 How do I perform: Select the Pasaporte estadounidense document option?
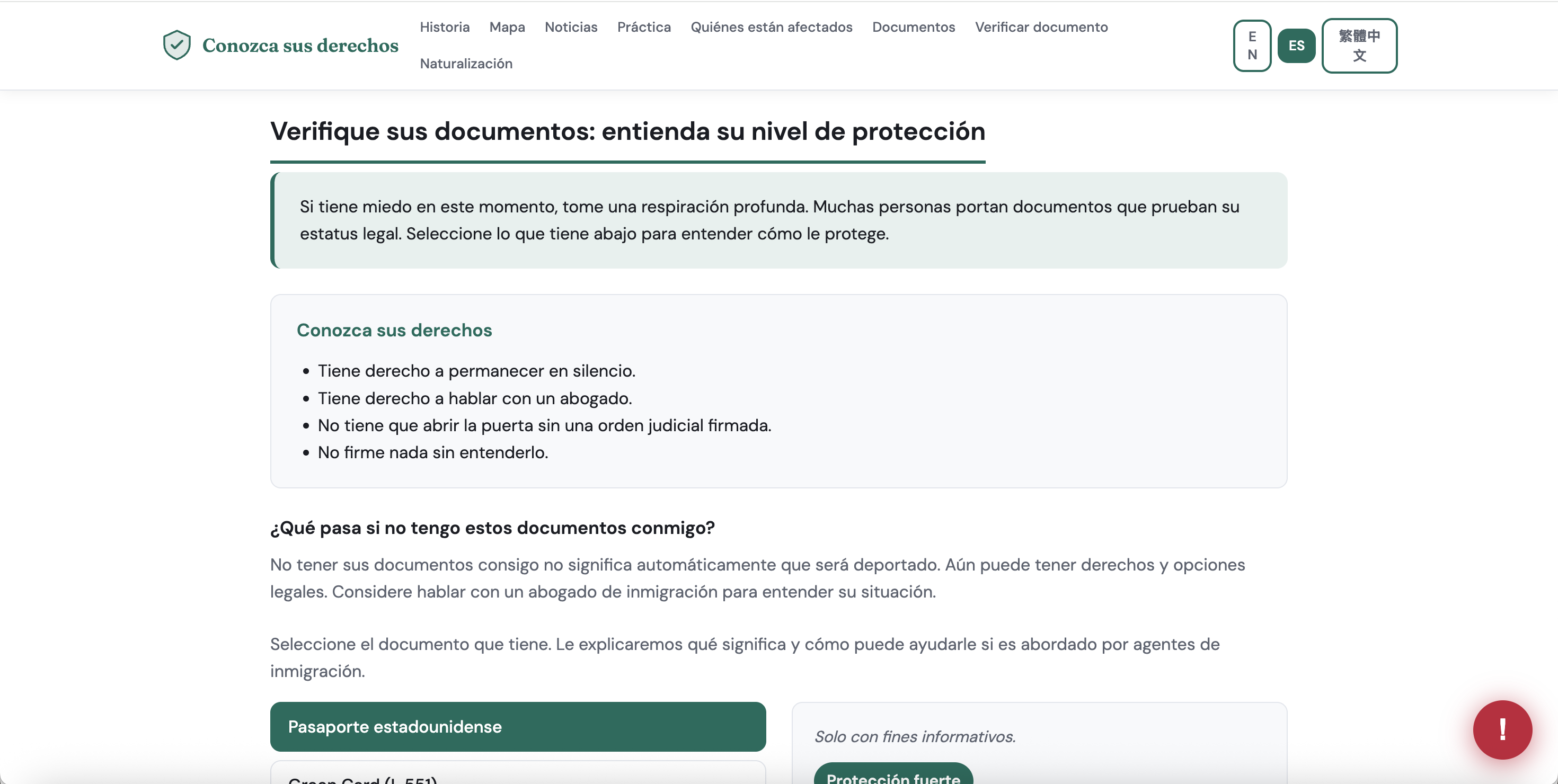click(x=517, y=726)
